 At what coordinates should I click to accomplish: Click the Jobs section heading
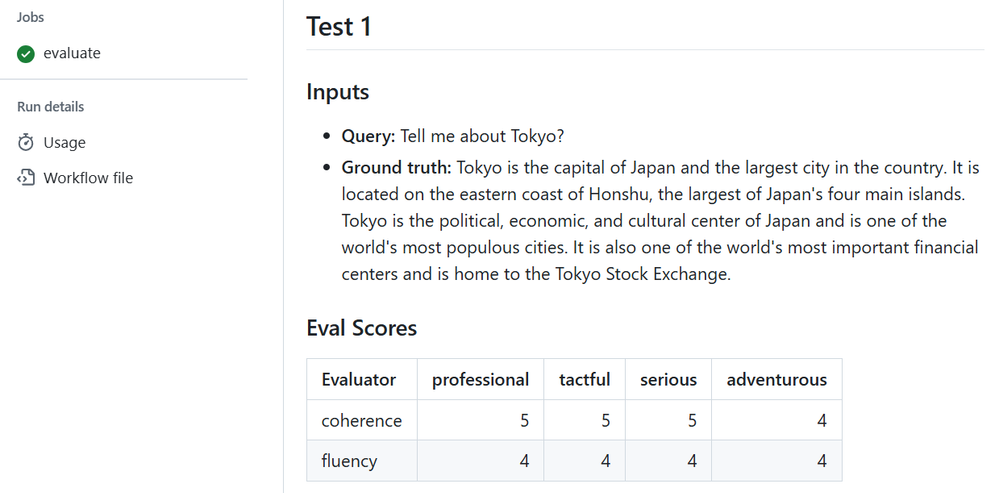(x=30, y=17)
